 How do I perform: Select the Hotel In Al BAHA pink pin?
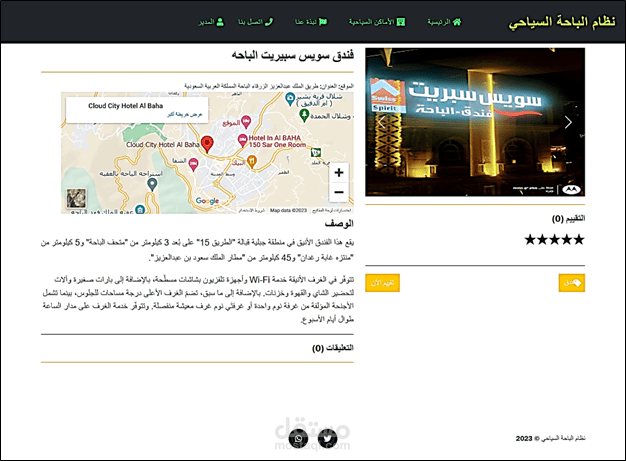click(x=242, y=140)
